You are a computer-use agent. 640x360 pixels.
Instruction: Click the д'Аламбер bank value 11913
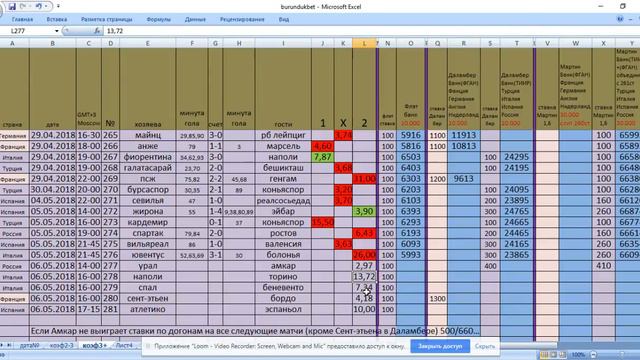pos(464,135)
